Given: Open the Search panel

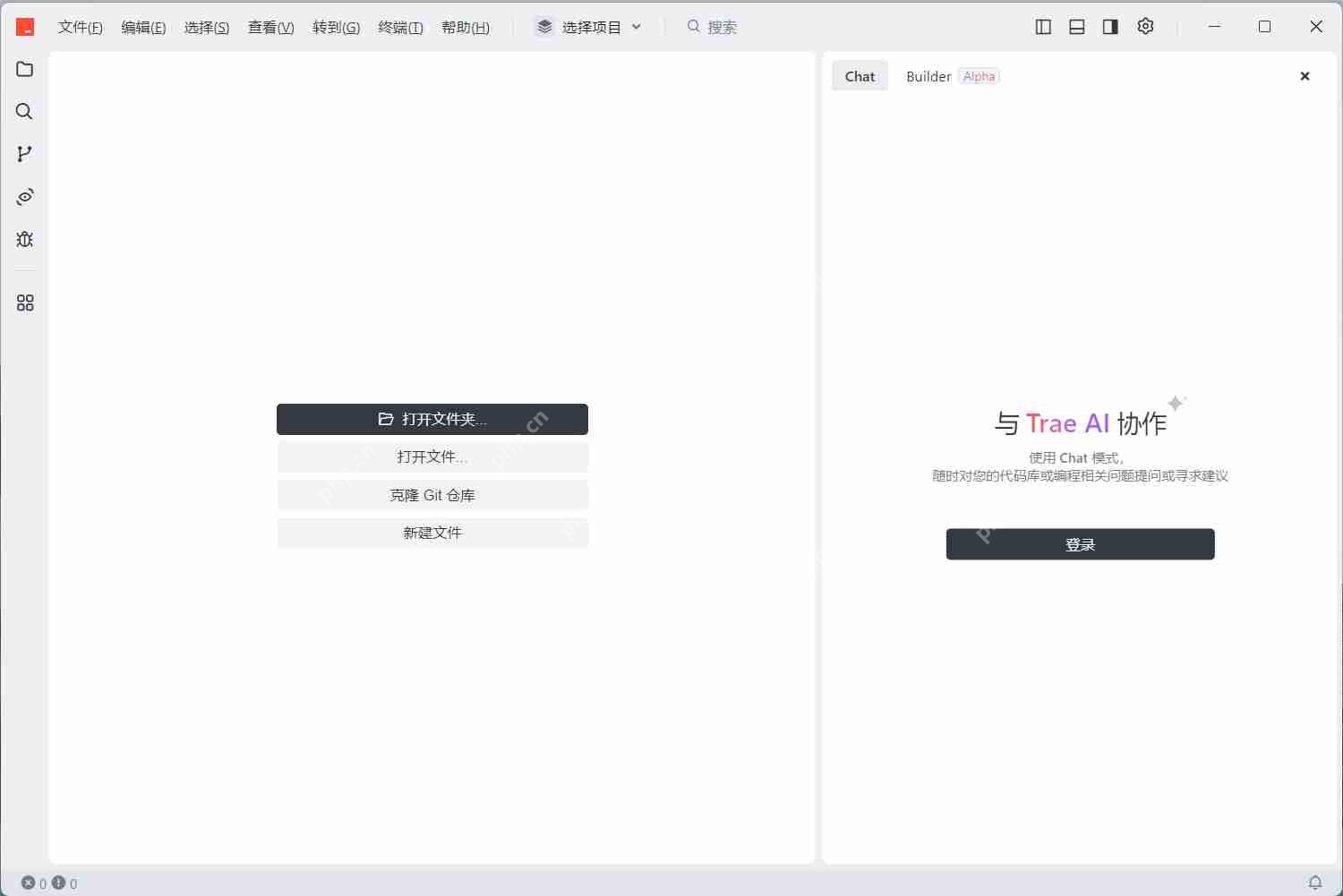Looking at the screenshot, I should point(24,111).
